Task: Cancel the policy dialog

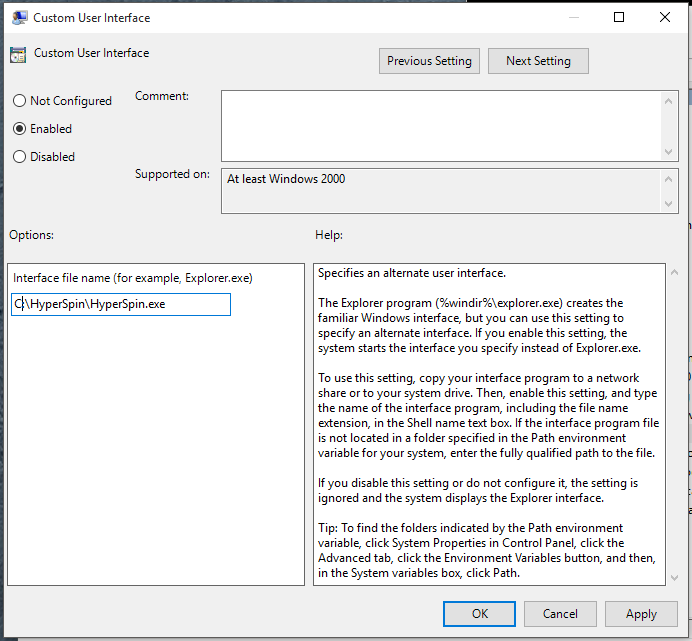Action: pyautogui.click(x=560, y=614)
